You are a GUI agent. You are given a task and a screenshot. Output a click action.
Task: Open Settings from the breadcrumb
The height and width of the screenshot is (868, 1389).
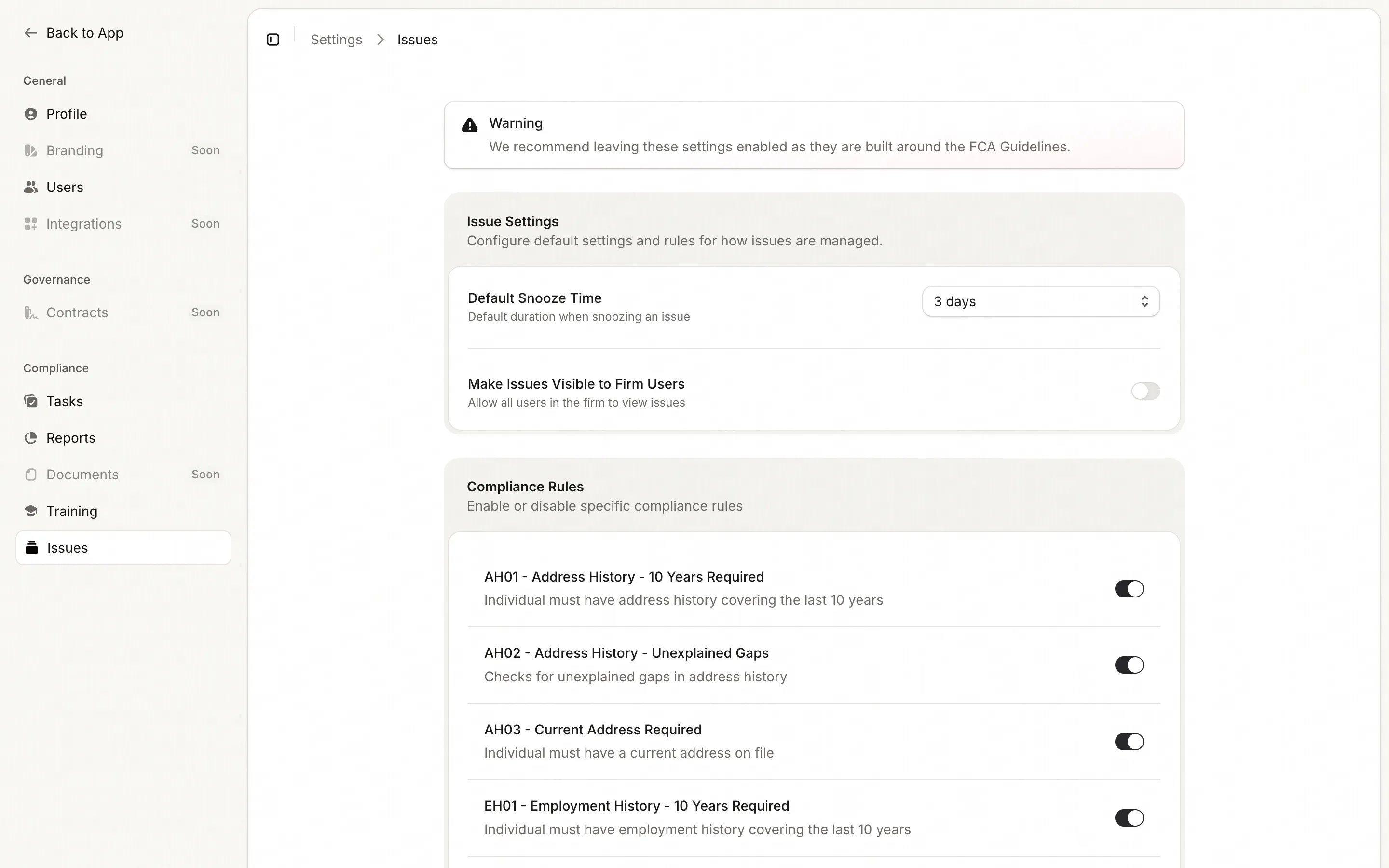click(336, 39)
